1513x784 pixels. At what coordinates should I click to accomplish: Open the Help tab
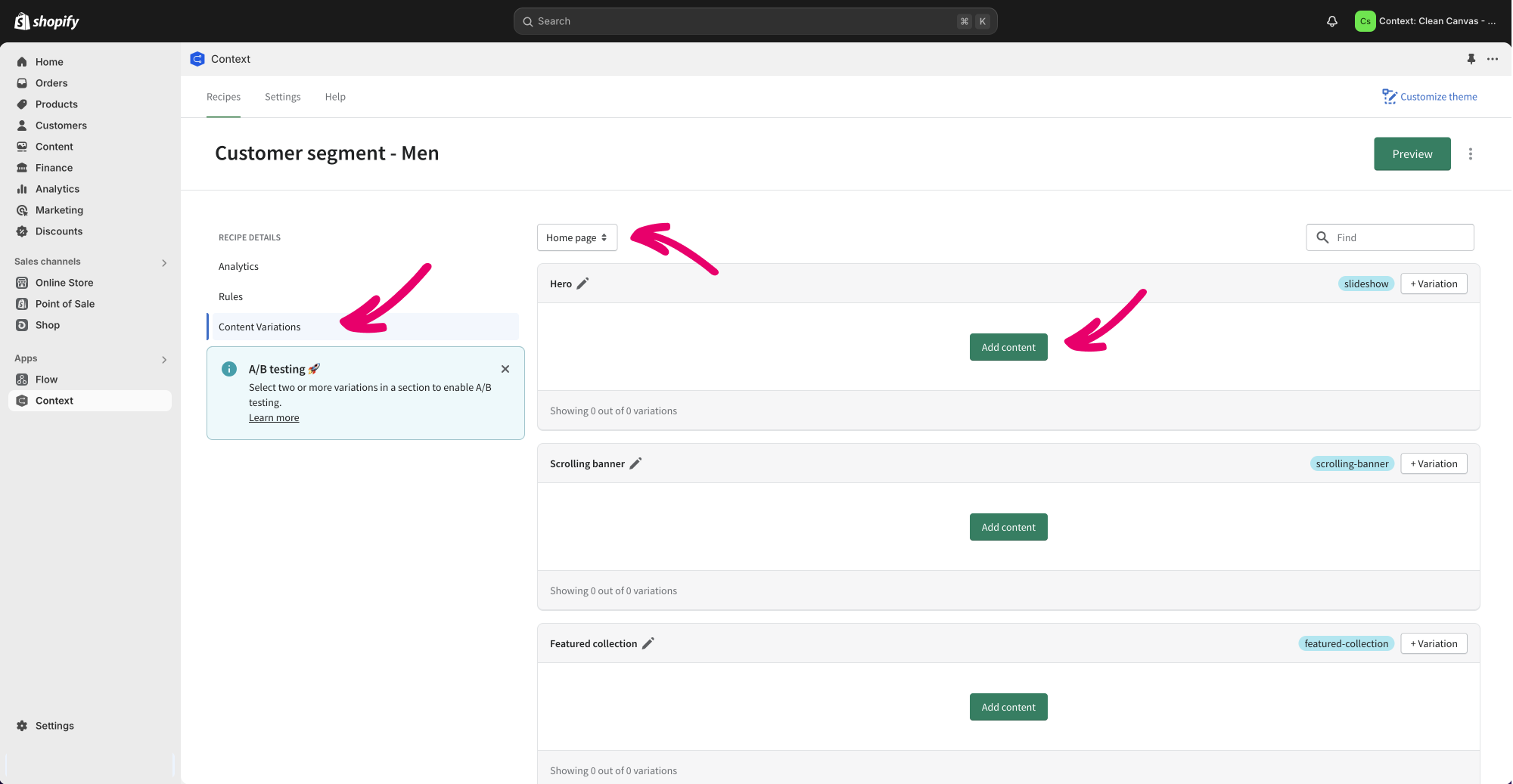point(335,97)
